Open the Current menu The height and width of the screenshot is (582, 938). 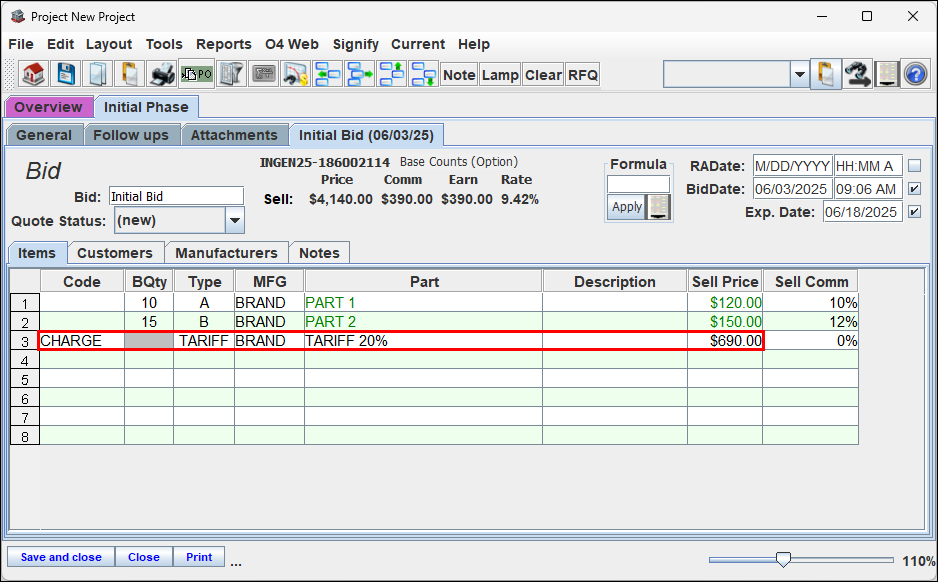tap(418, 44)
